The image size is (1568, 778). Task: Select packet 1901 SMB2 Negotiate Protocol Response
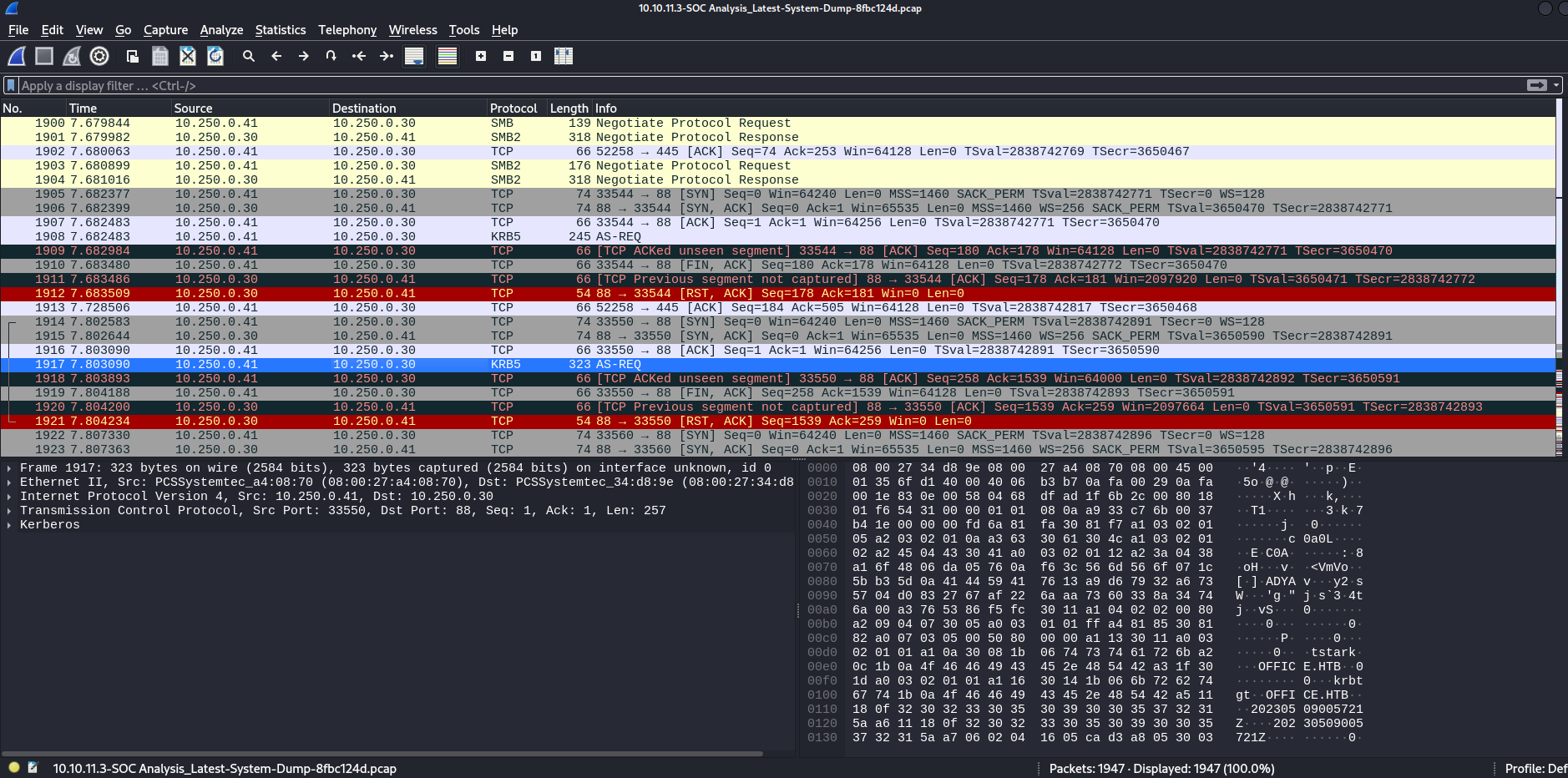pos(777,138)
